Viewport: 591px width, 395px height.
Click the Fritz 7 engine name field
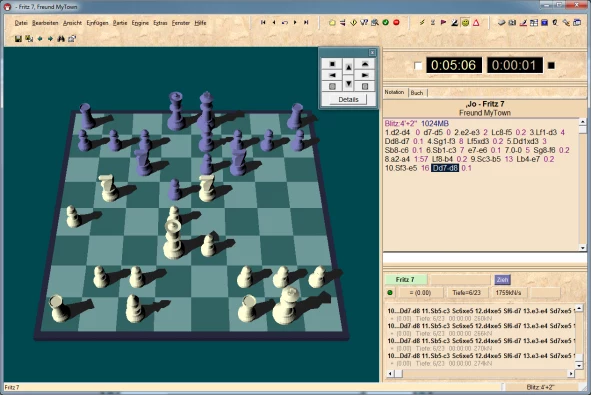[406, 280]
